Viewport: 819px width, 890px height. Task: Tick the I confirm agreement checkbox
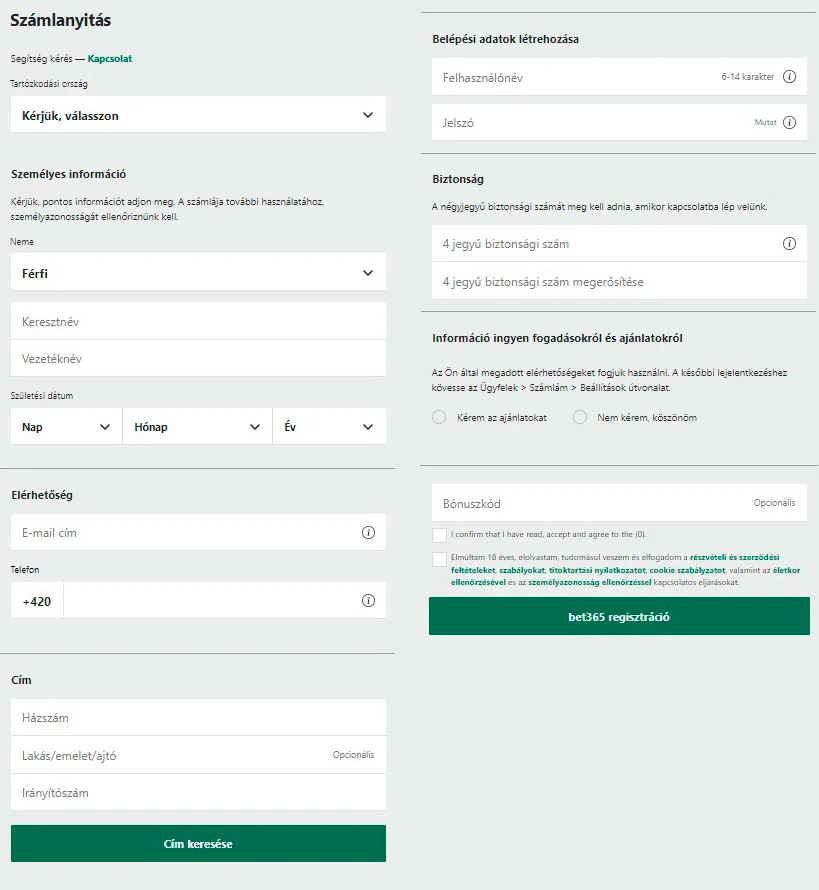[x=438, y=534]
